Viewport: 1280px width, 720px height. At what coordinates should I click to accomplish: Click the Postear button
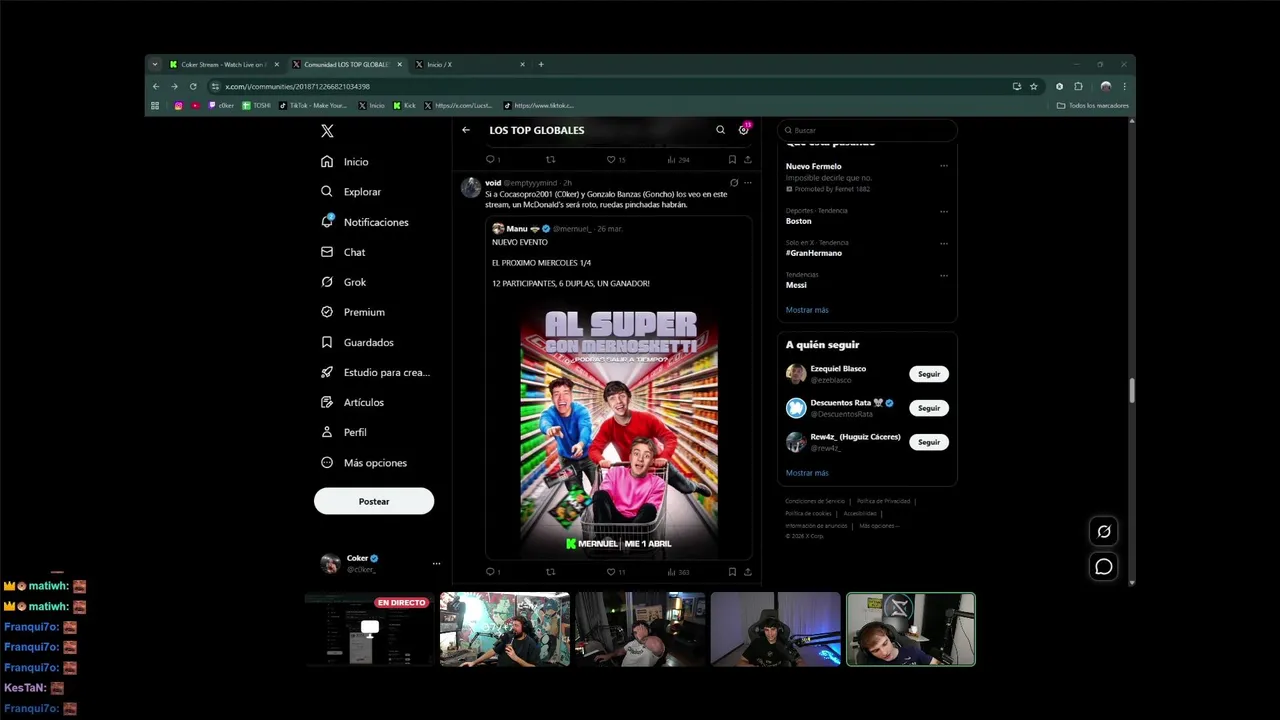coord(374,501)
